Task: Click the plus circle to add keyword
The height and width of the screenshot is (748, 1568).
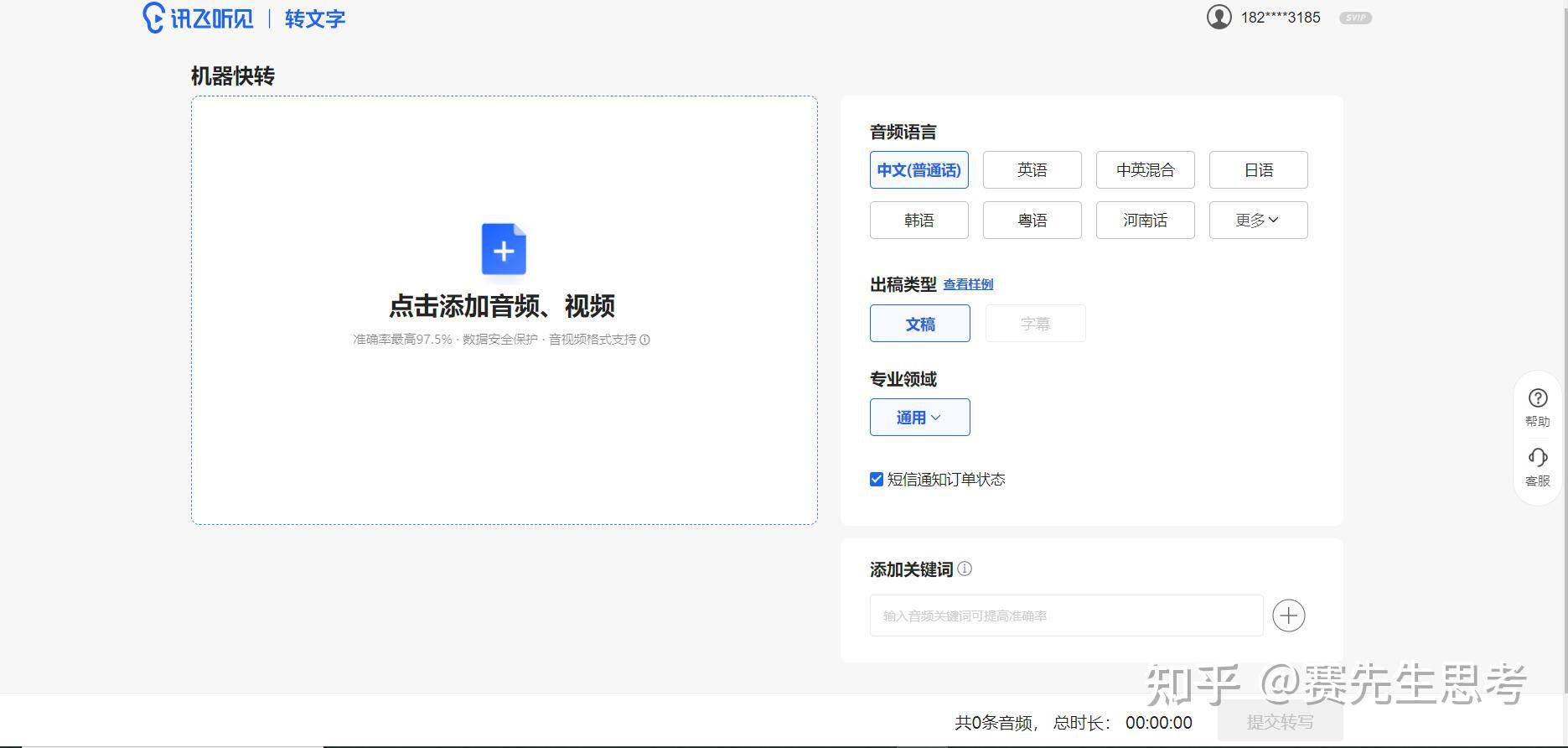Action: (x=1288, y=616)
